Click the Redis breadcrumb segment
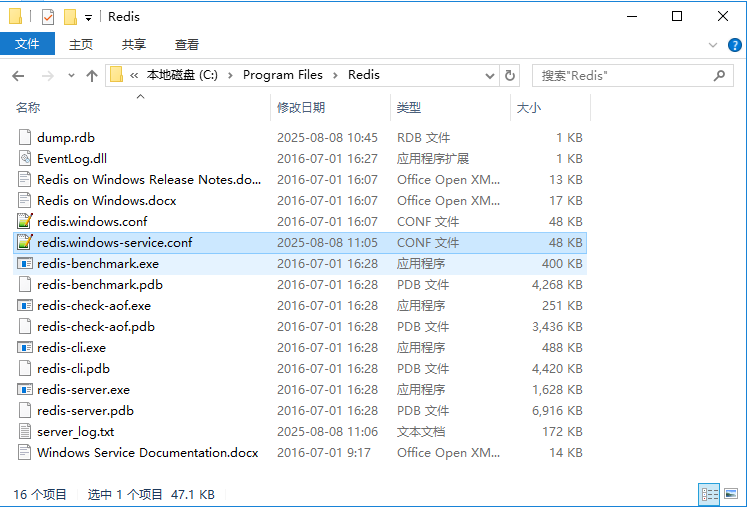The height and width of the screenshot is (507, 747). pyautogui.click(x=363, y=75)
